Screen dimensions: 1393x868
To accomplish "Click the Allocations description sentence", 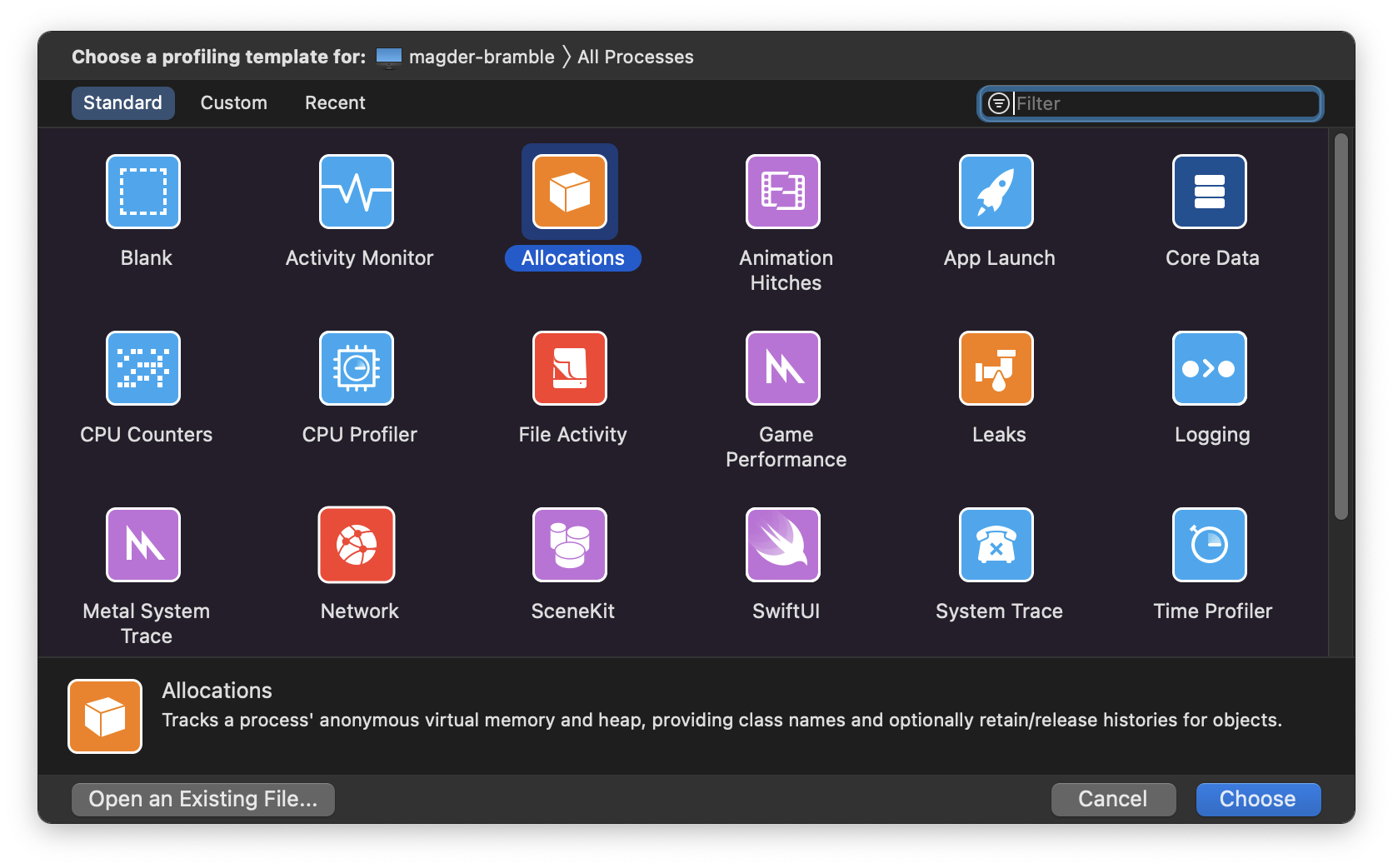I will 721,721.
